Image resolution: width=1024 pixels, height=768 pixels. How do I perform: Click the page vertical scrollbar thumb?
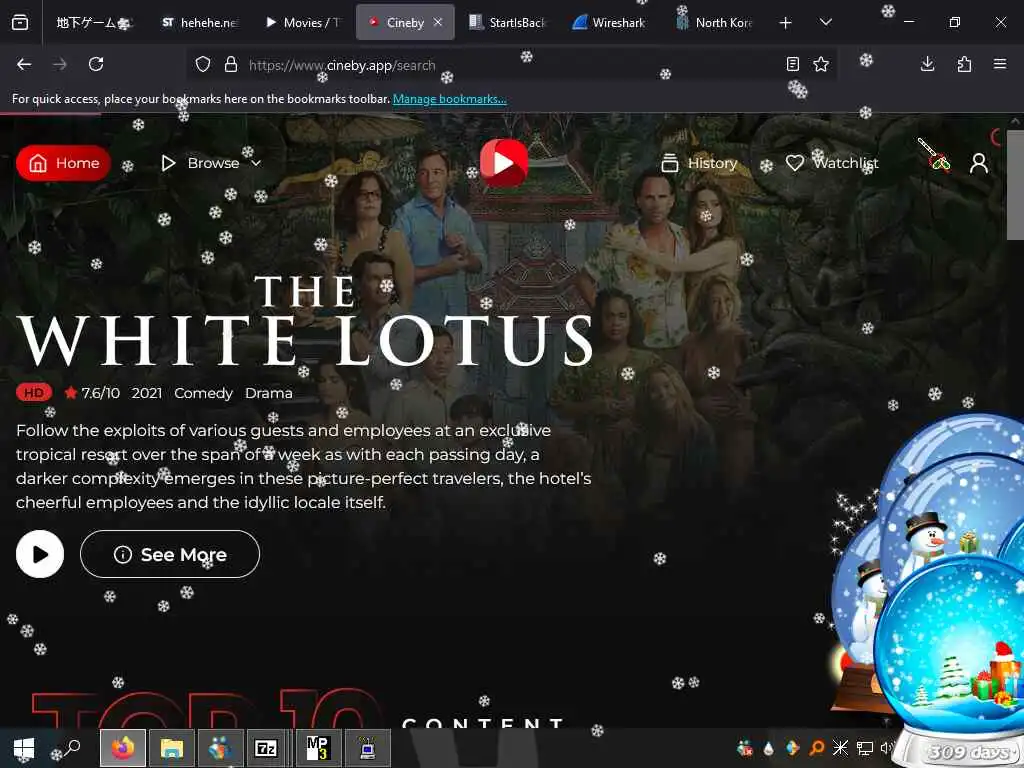1015,184
